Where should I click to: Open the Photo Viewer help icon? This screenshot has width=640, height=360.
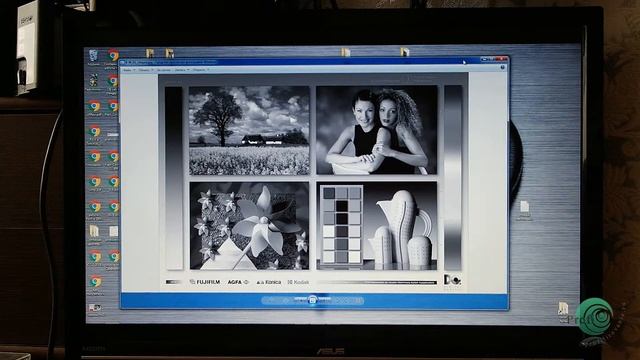click(x=502, y=67)
